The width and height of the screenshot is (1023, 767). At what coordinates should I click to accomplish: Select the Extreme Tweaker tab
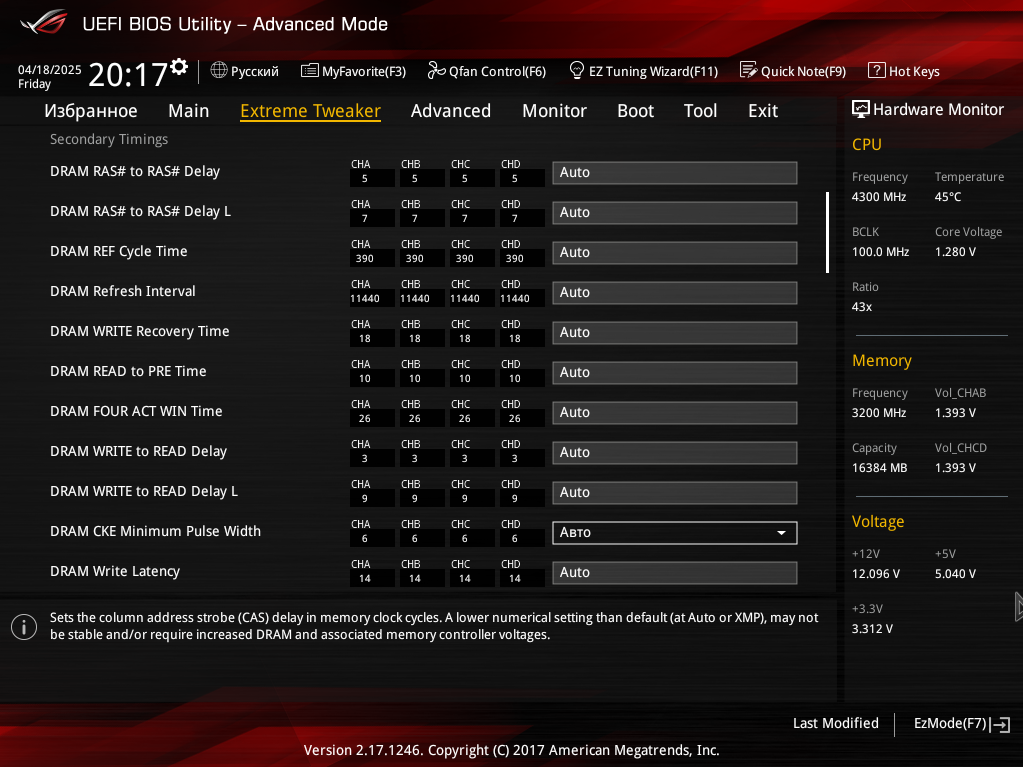pos(311,111)
